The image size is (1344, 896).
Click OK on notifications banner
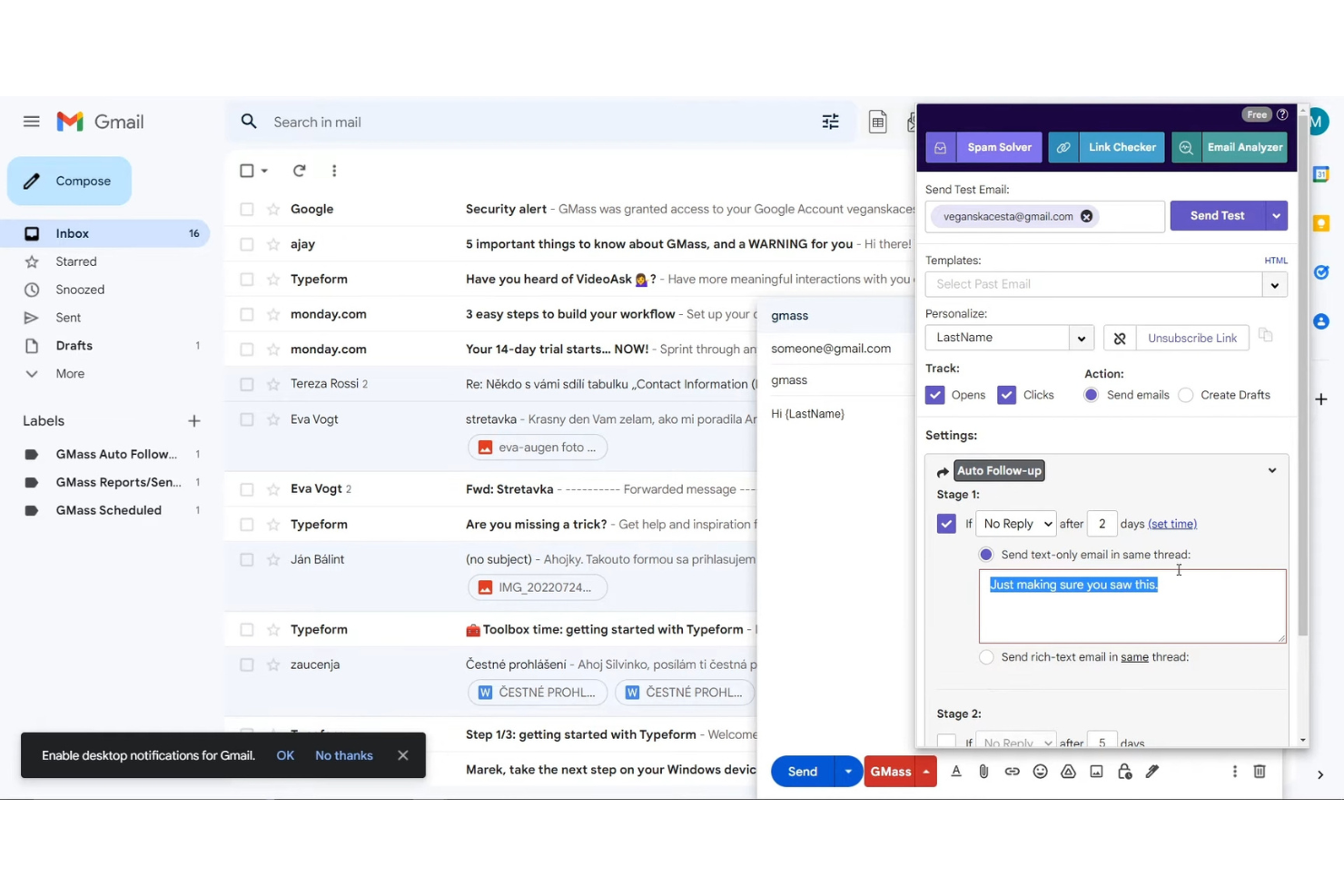point(285,755)
